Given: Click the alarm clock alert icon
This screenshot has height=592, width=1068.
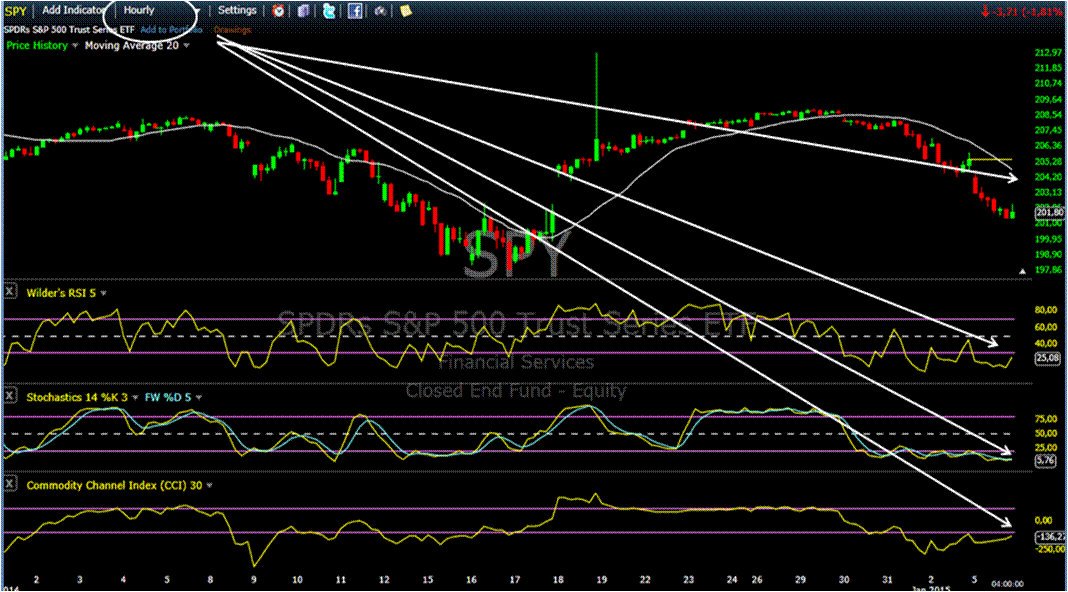Looking at the screenshot, I should point(279,11).
